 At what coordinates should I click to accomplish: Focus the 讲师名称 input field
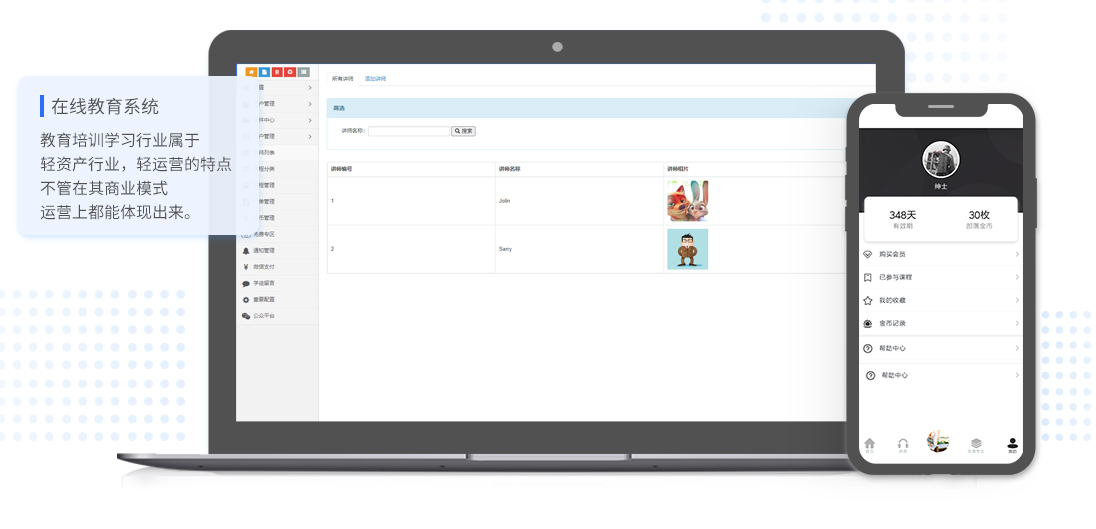409,131
